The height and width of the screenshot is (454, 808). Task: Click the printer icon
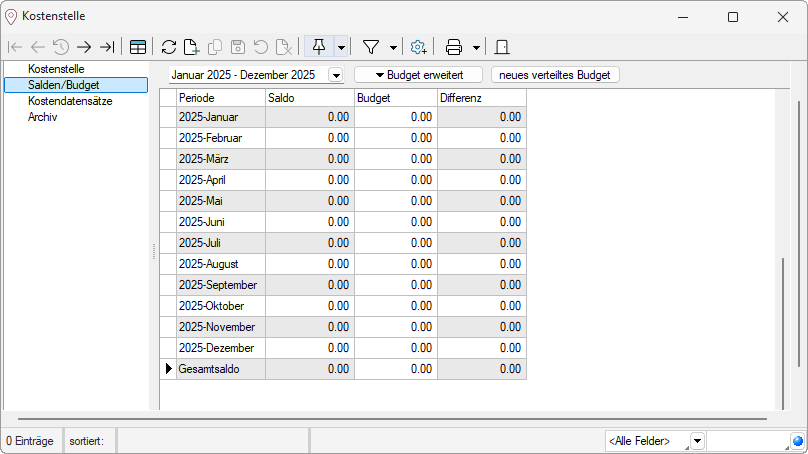pyautogui.click(x=454, y=47)
